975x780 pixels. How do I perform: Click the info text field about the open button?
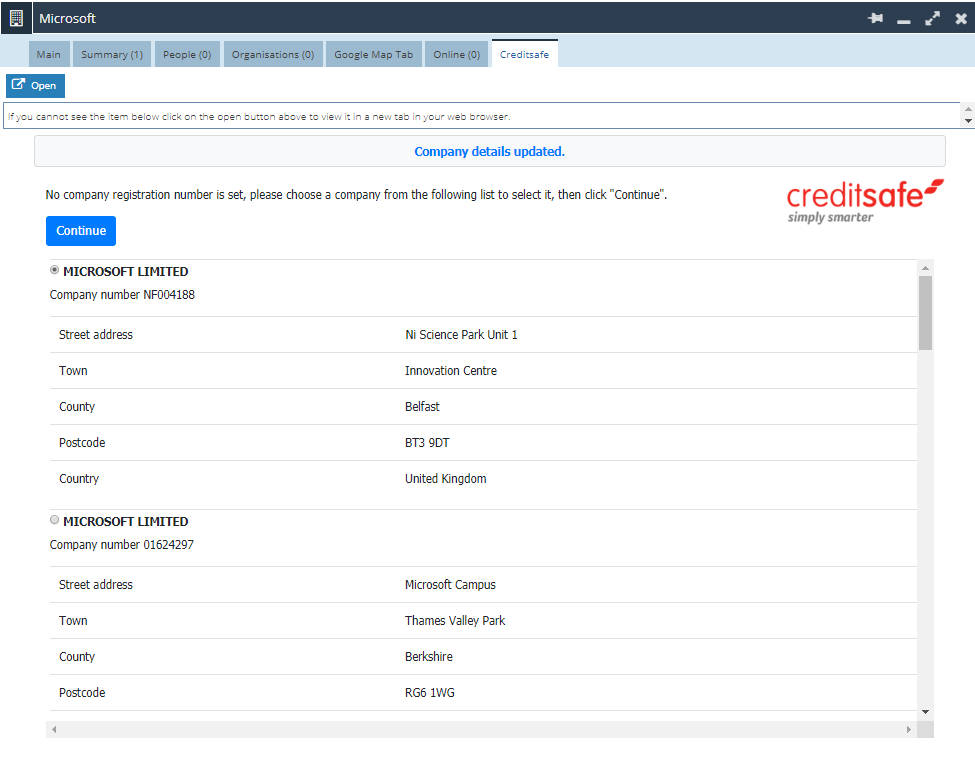(x=483, y=116)
